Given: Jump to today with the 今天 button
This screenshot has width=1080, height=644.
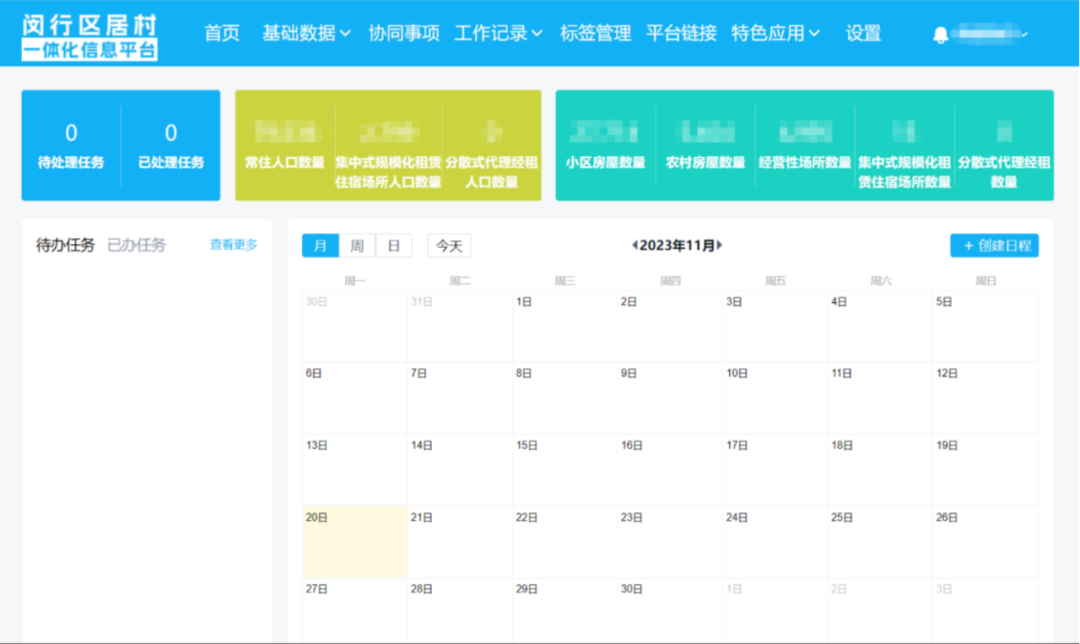Looking at the screenshot, I should (448, 245).
